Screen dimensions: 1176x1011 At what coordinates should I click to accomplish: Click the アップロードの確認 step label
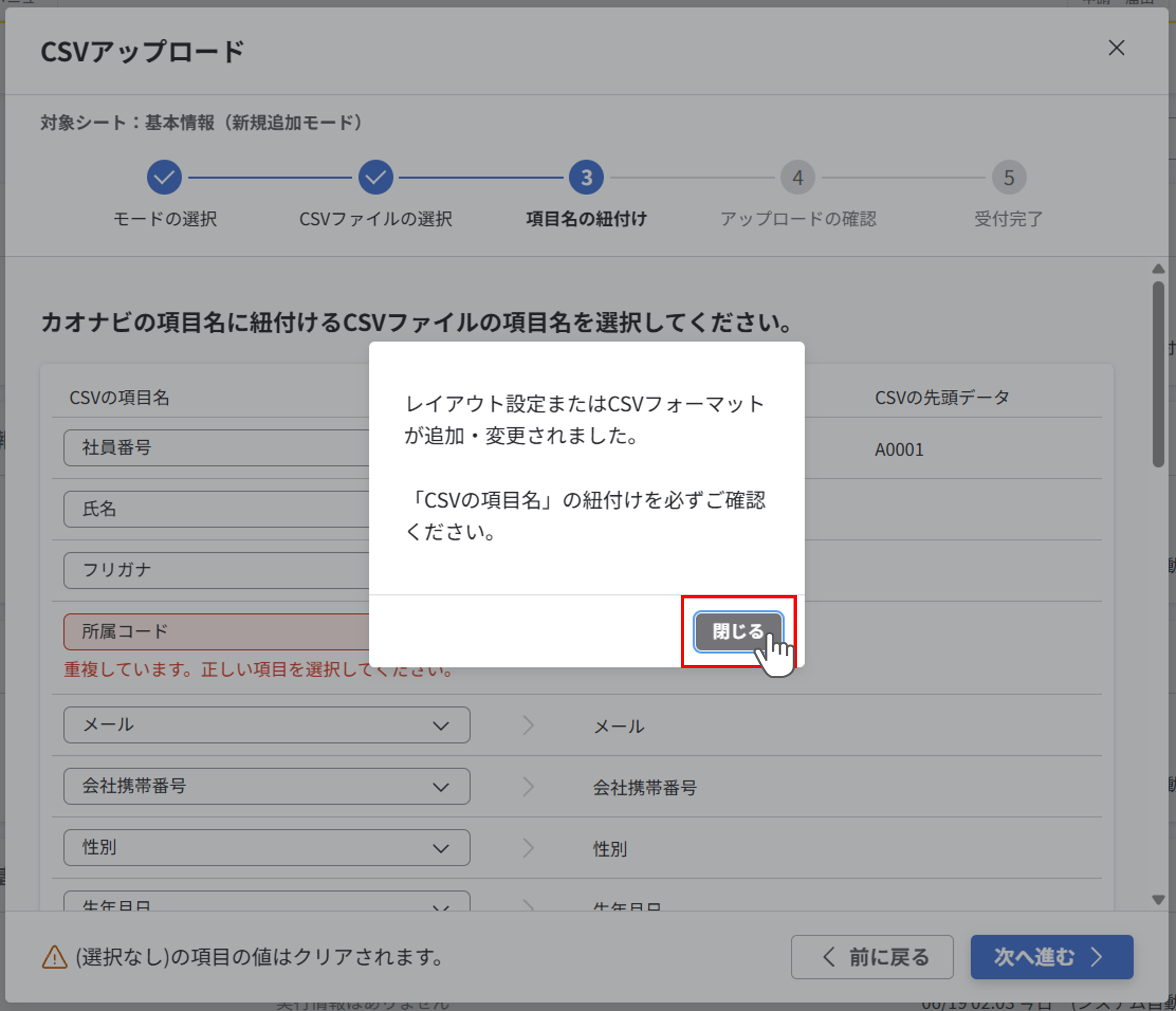pos(798,219)
